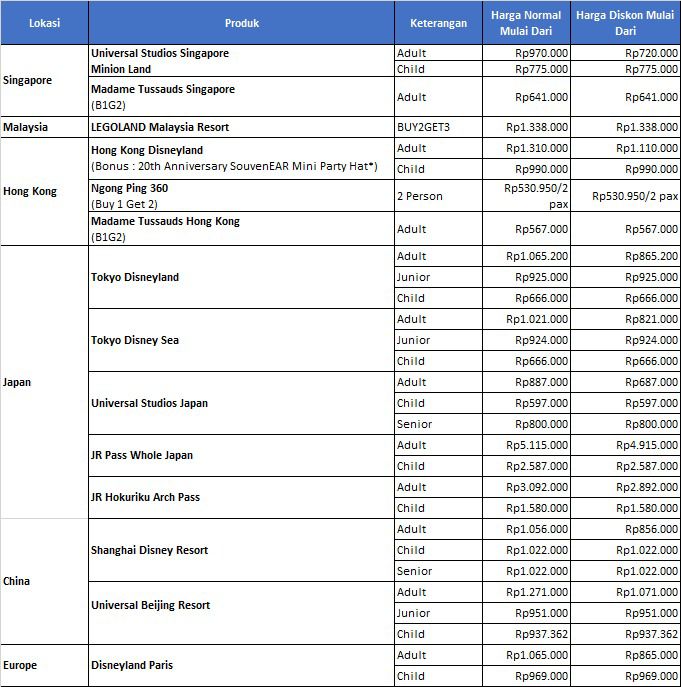Click the Rp687.000 discount price cell
Screen dimensions: 681x687
[625, 382]
